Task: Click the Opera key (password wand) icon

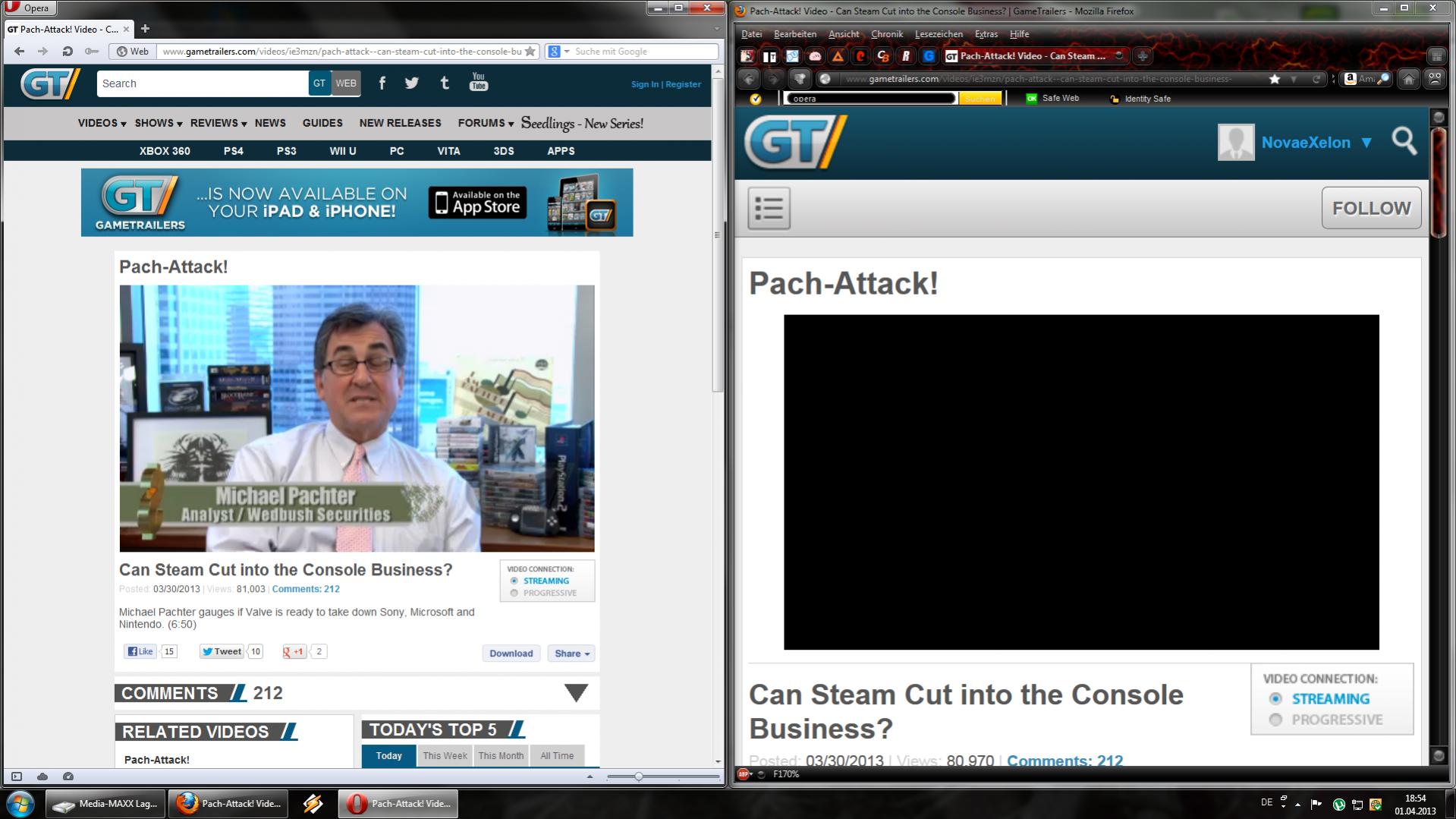Action: coord(92,52)
